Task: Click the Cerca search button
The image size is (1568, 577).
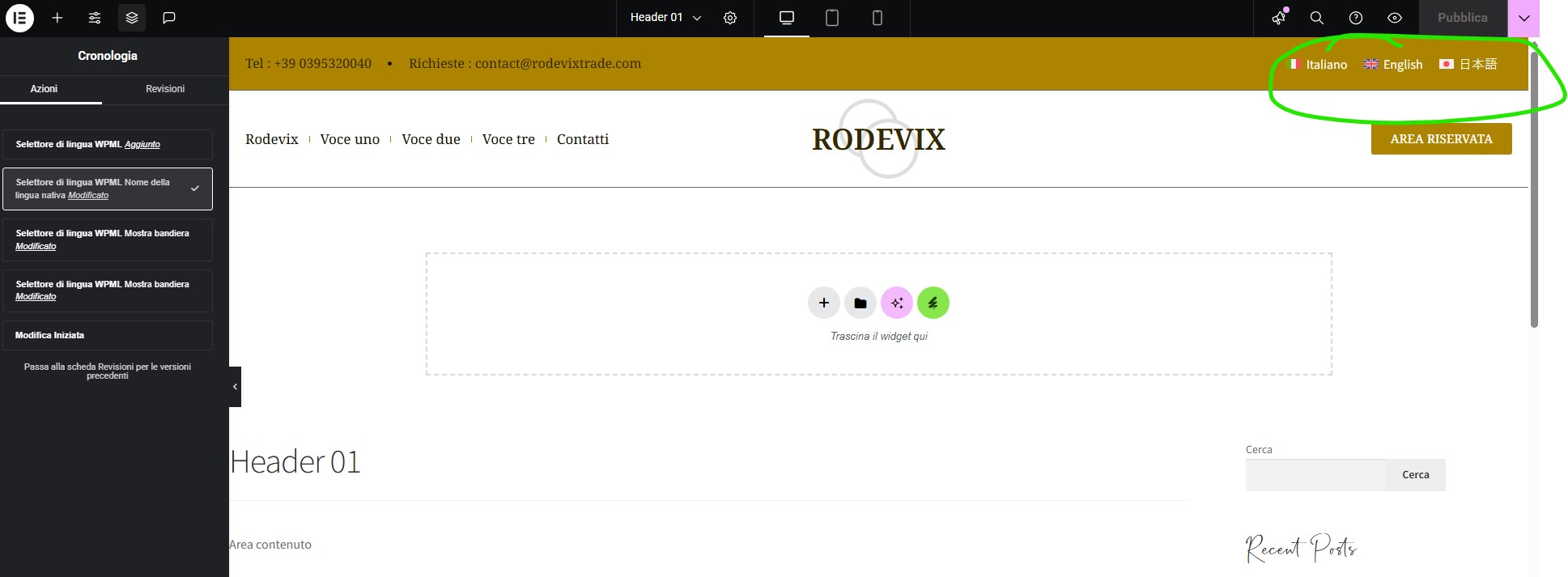Action: coord(1416,475)
